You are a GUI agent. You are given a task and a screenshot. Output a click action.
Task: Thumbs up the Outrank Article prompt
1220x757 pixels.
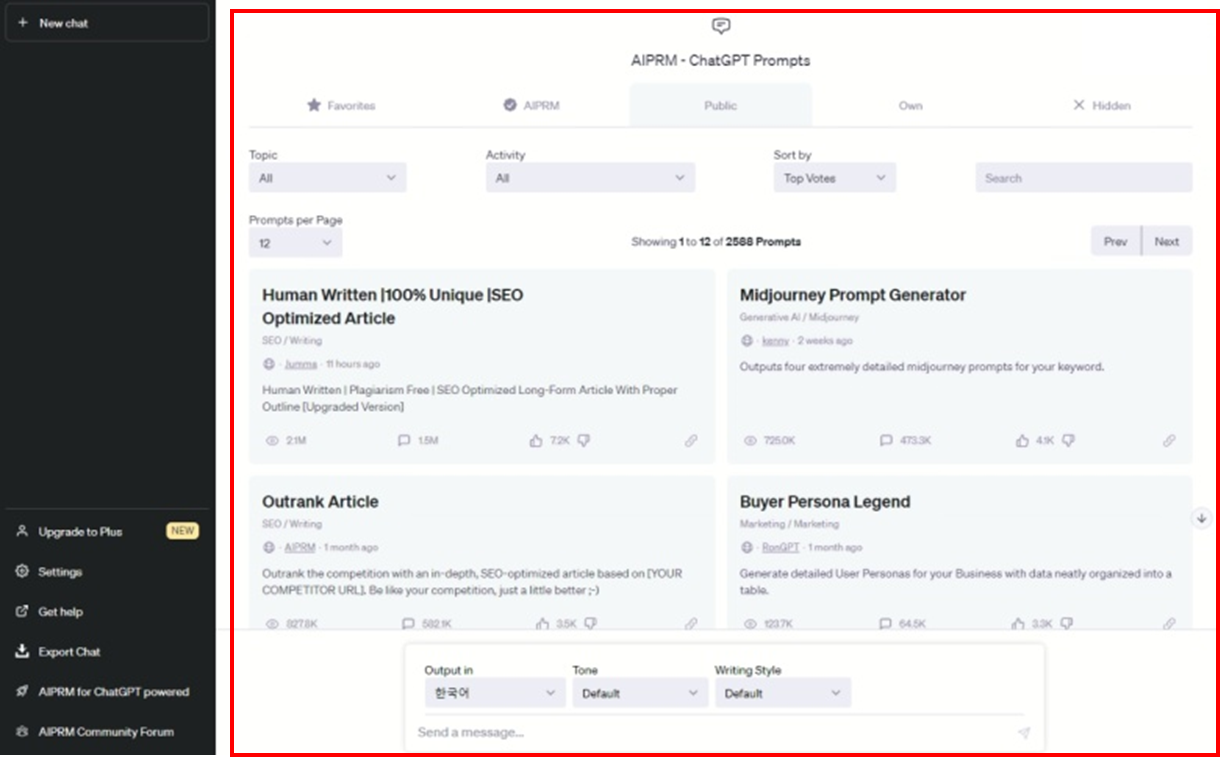543,623
